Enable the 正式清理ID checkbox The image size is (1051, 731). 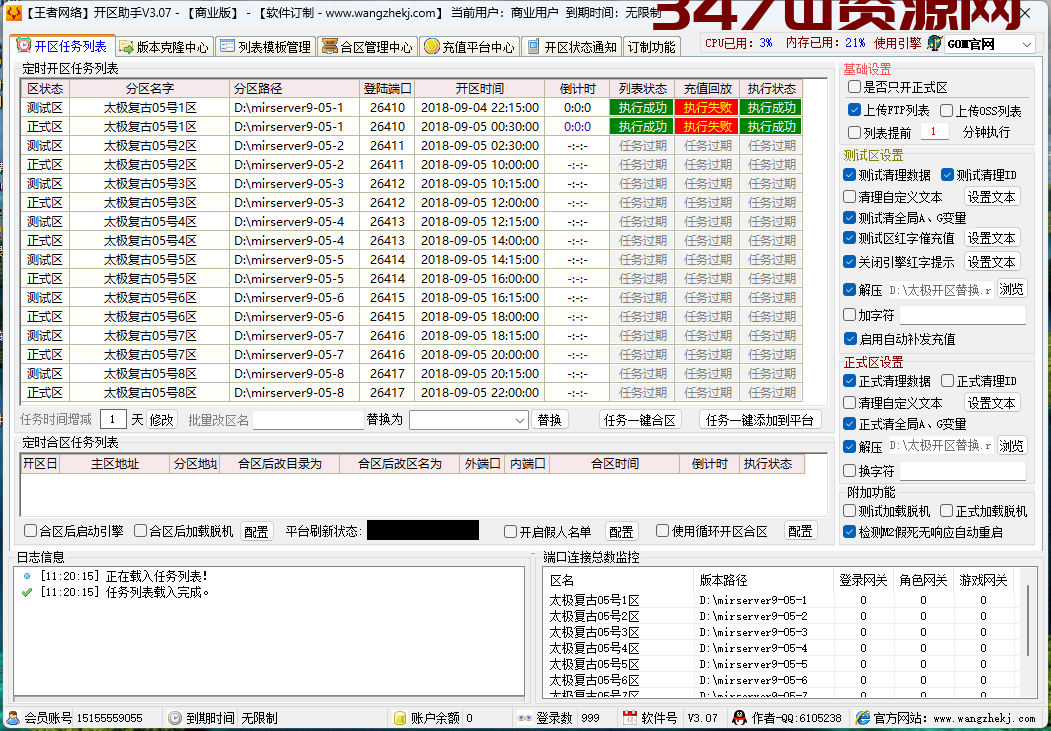947,381
